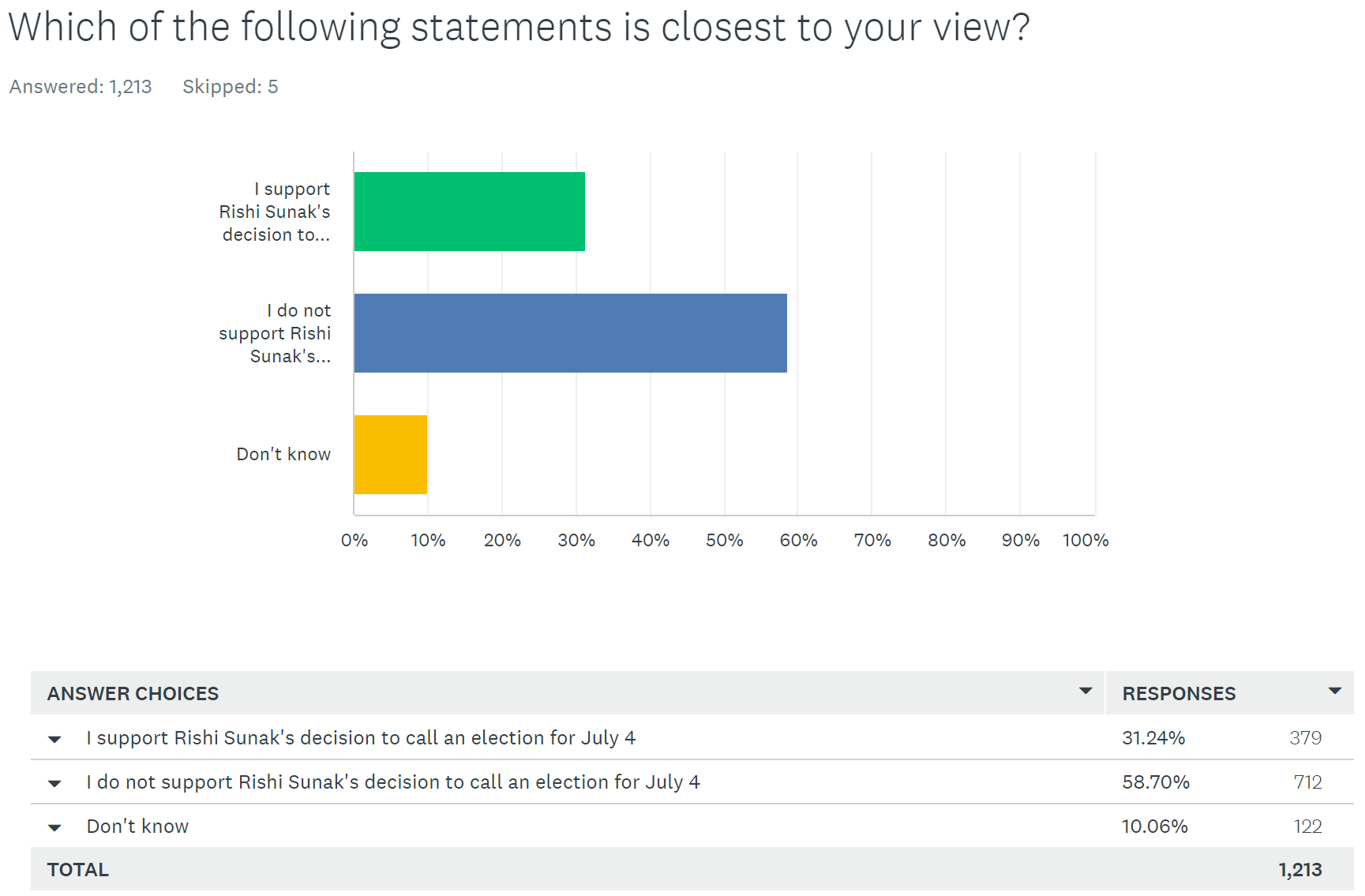
Task: Click the survey question title text
Action: pos(519,27)
